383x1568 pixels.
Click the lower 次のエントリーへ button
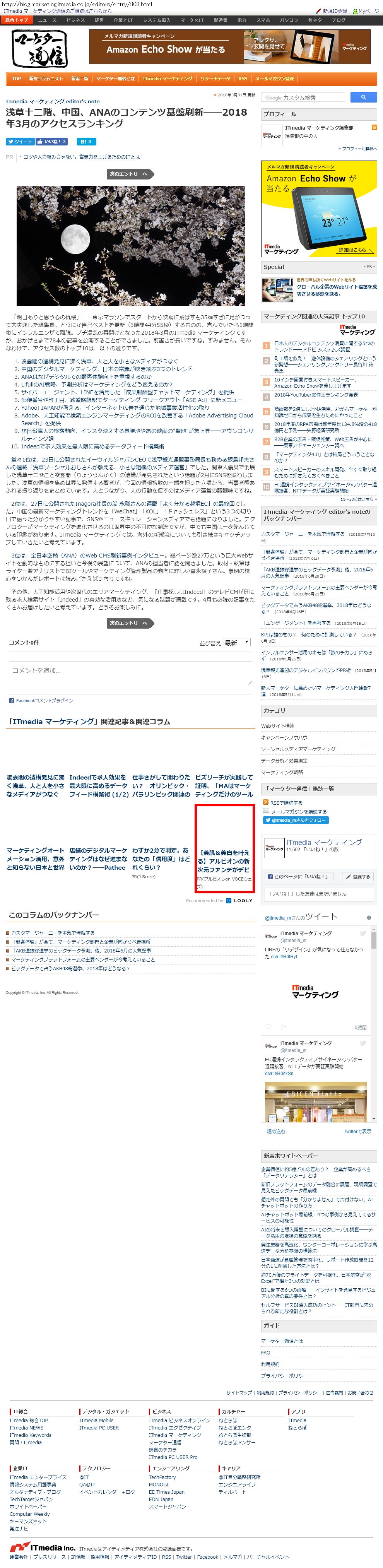tap(130, 623)
